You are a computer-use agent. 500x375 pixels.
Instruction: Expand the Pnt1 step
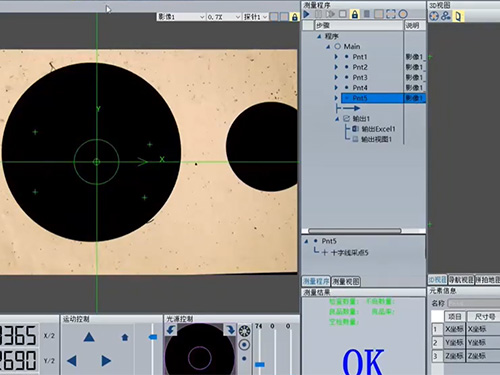click(336, 57)
